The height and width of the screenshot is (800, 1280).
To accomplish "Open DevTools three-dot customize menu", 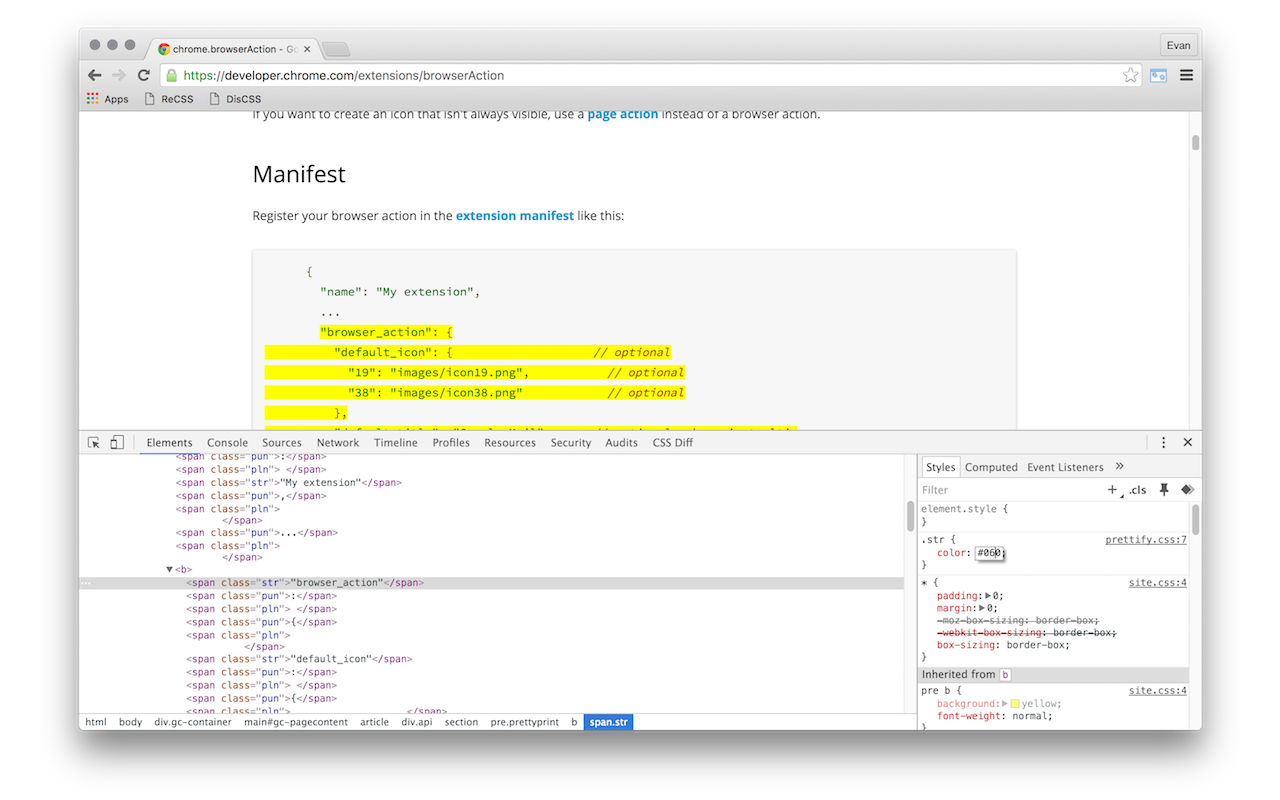I will coord(1163,442).
